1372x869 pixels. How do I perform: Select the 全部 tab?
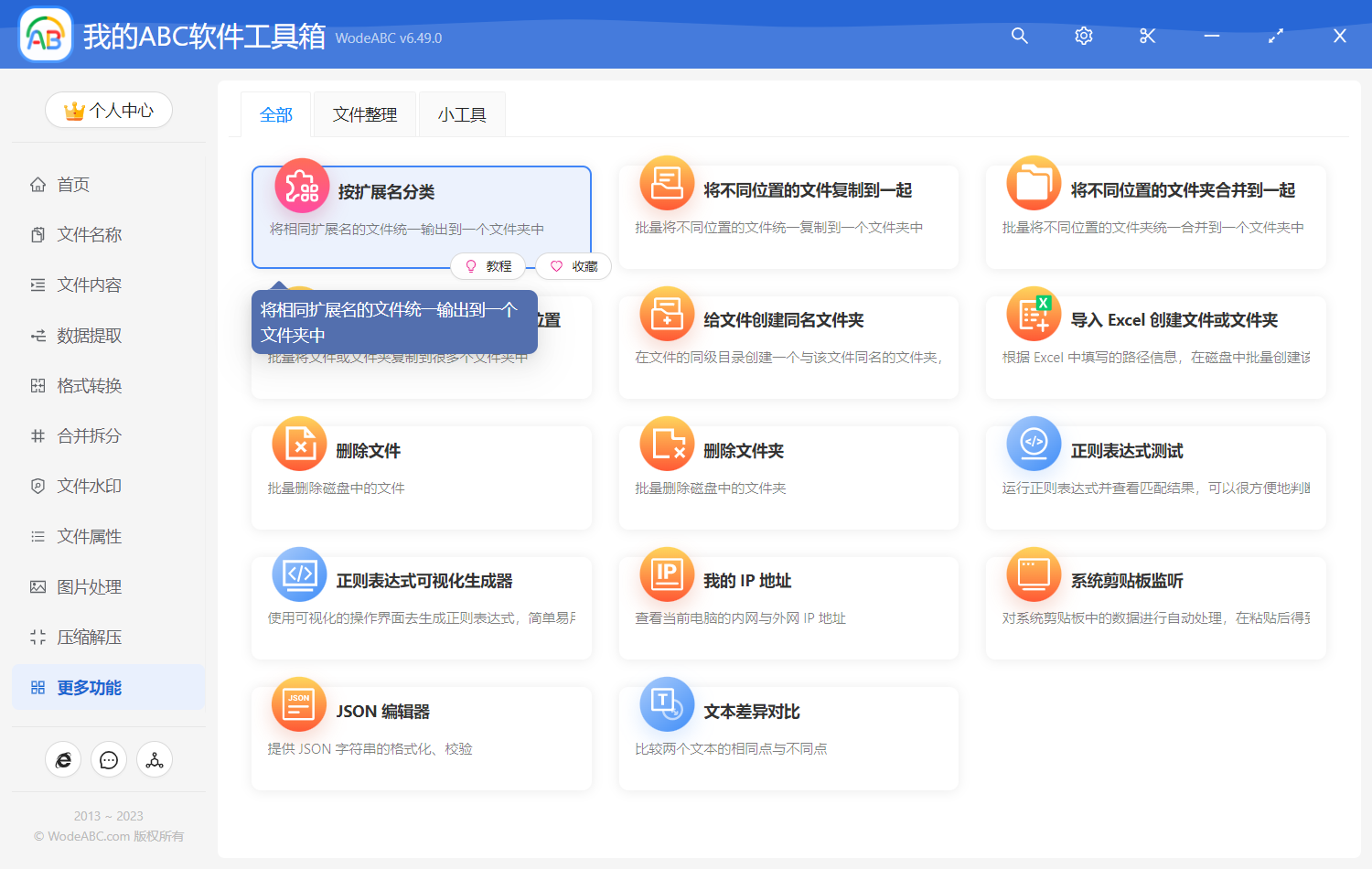click(x=276, y=115)
